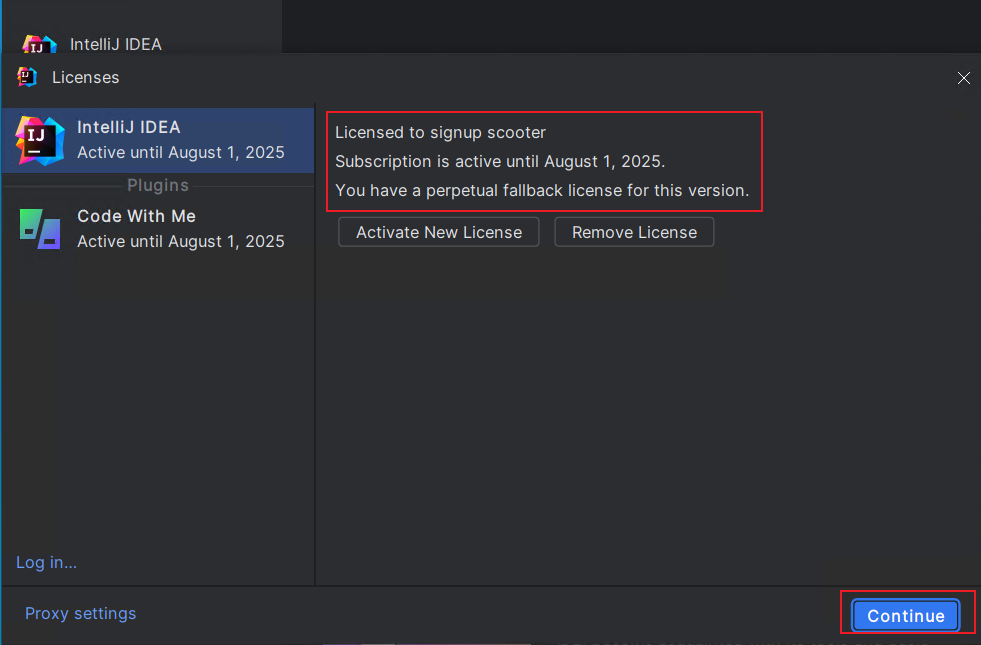Click the Continue button
Screen dimensions: 981x645
(905, 616)
